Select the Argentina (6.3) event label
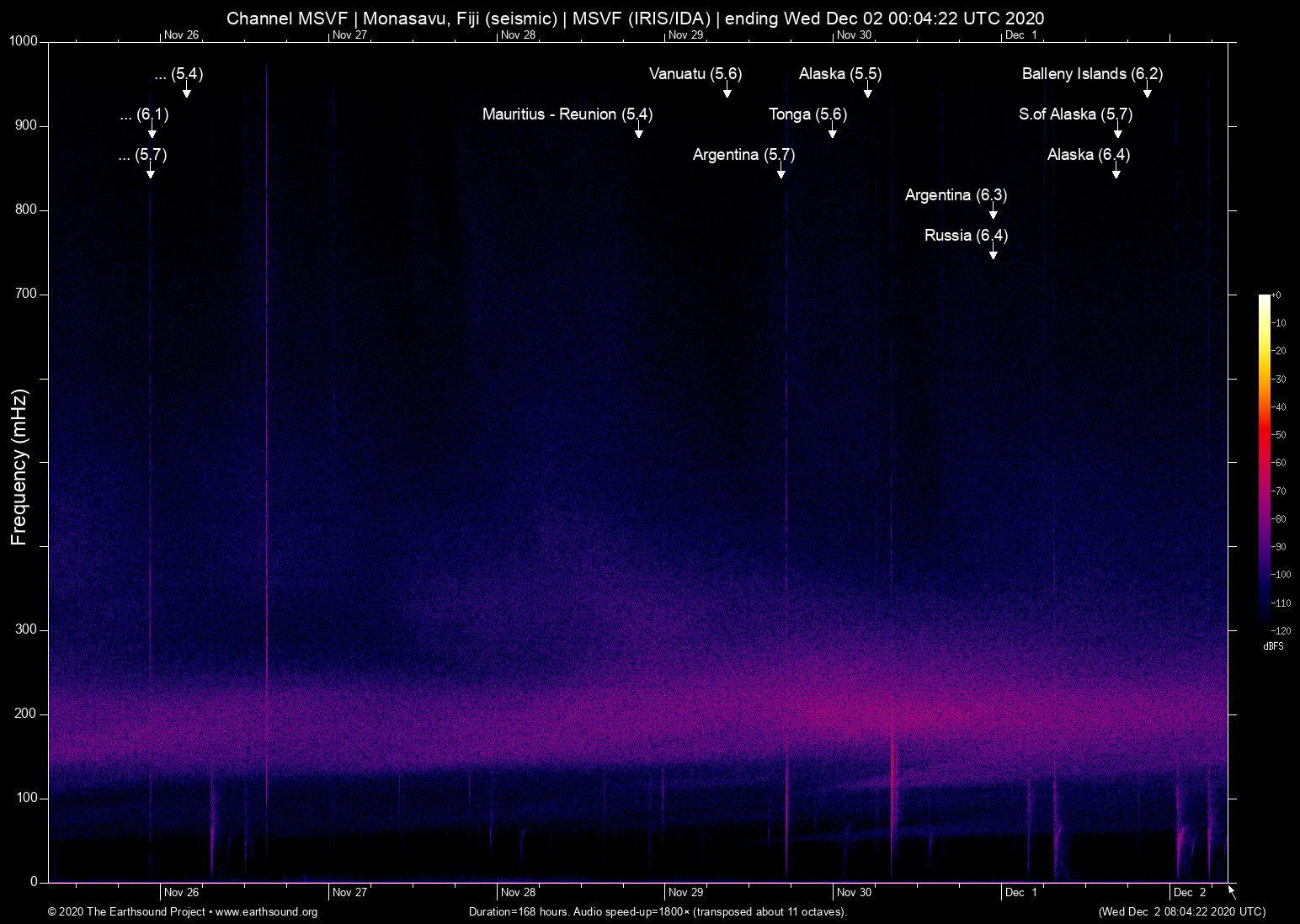 [956, 195]
